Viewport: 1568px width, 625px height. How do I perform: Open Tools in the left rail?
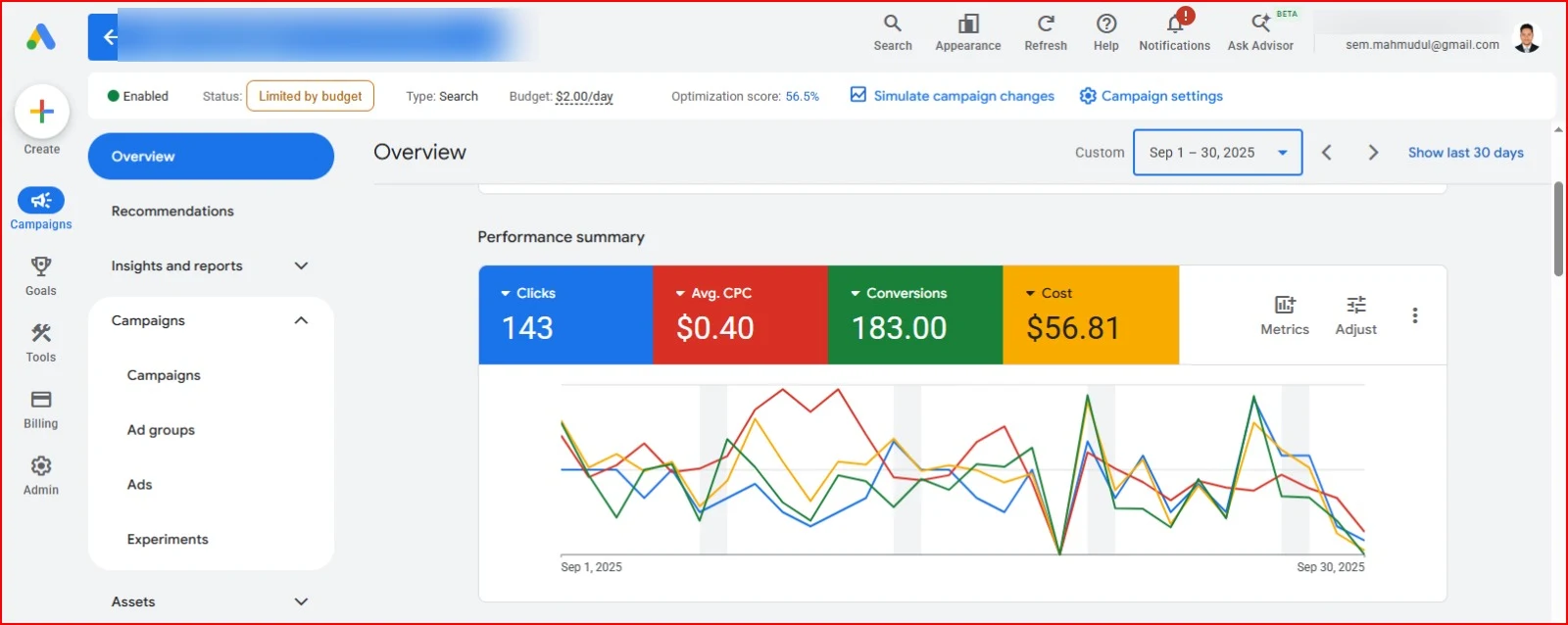(41, 342)
